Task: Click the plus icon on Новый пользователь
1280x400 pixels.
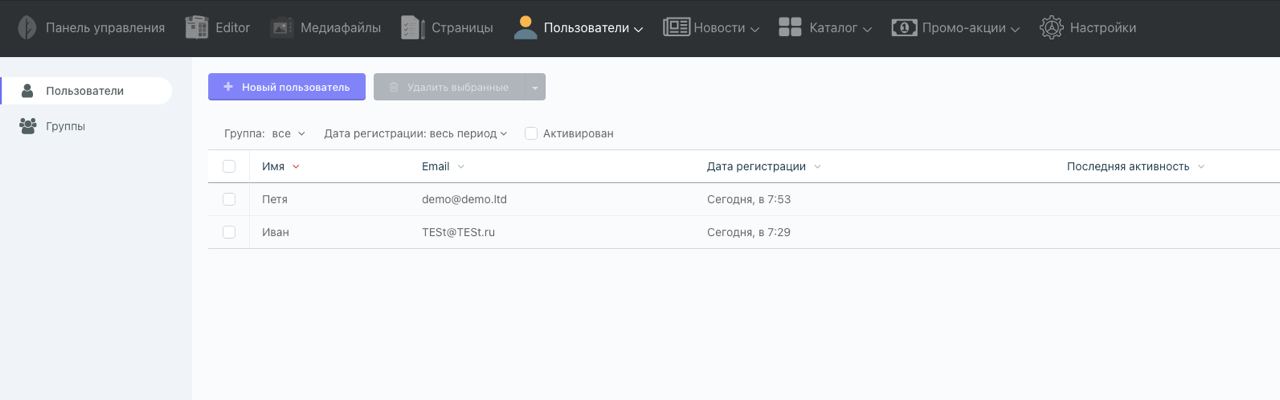Action: [x=229, y=87]
